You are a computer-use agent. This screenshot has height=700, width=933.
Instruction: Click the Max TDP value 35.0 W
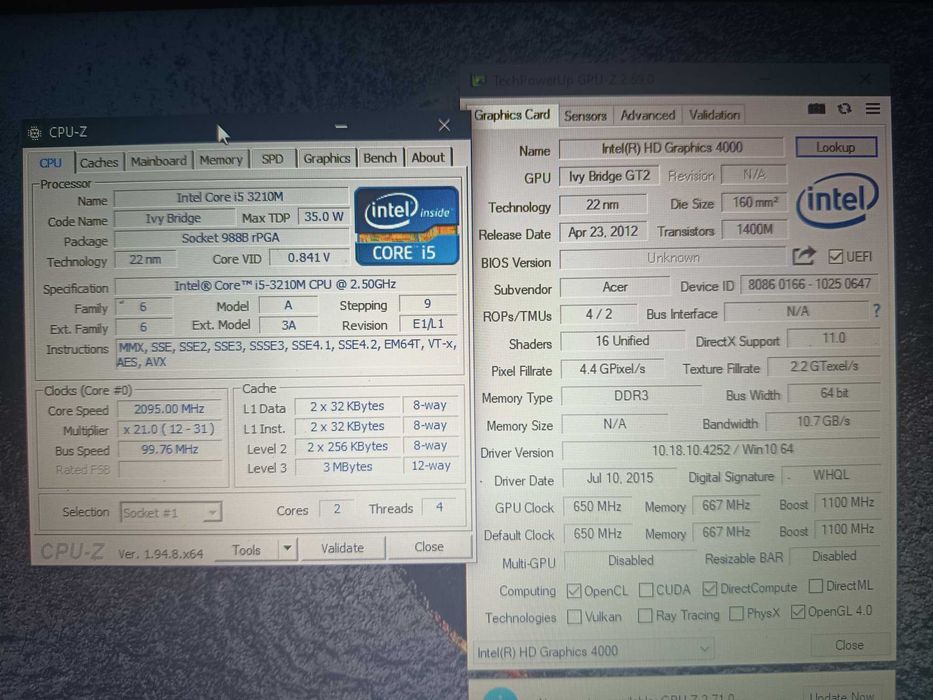click(324, 217)
